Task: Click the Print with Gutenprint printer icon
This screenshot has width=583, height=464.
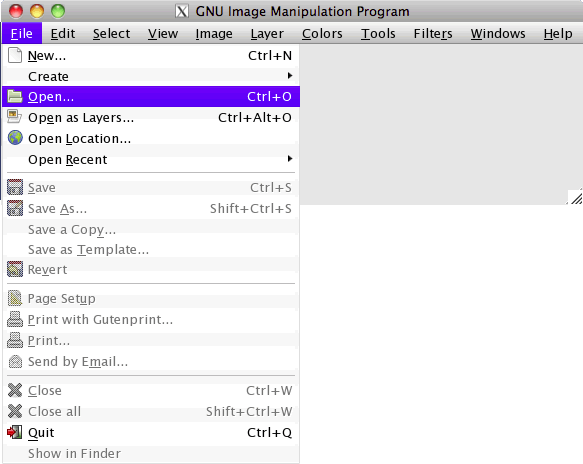Action: coord(15,319)
